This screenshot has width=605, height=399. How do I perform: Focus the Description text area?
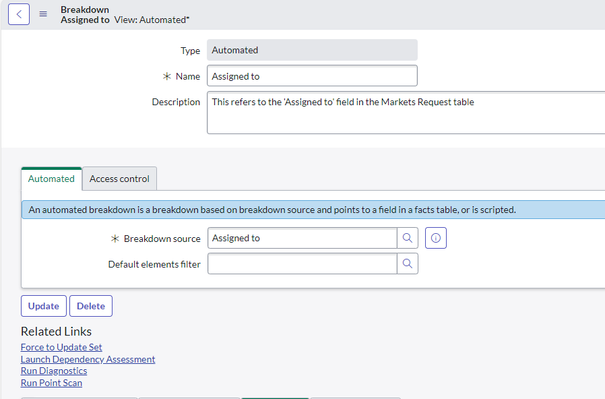406,113
